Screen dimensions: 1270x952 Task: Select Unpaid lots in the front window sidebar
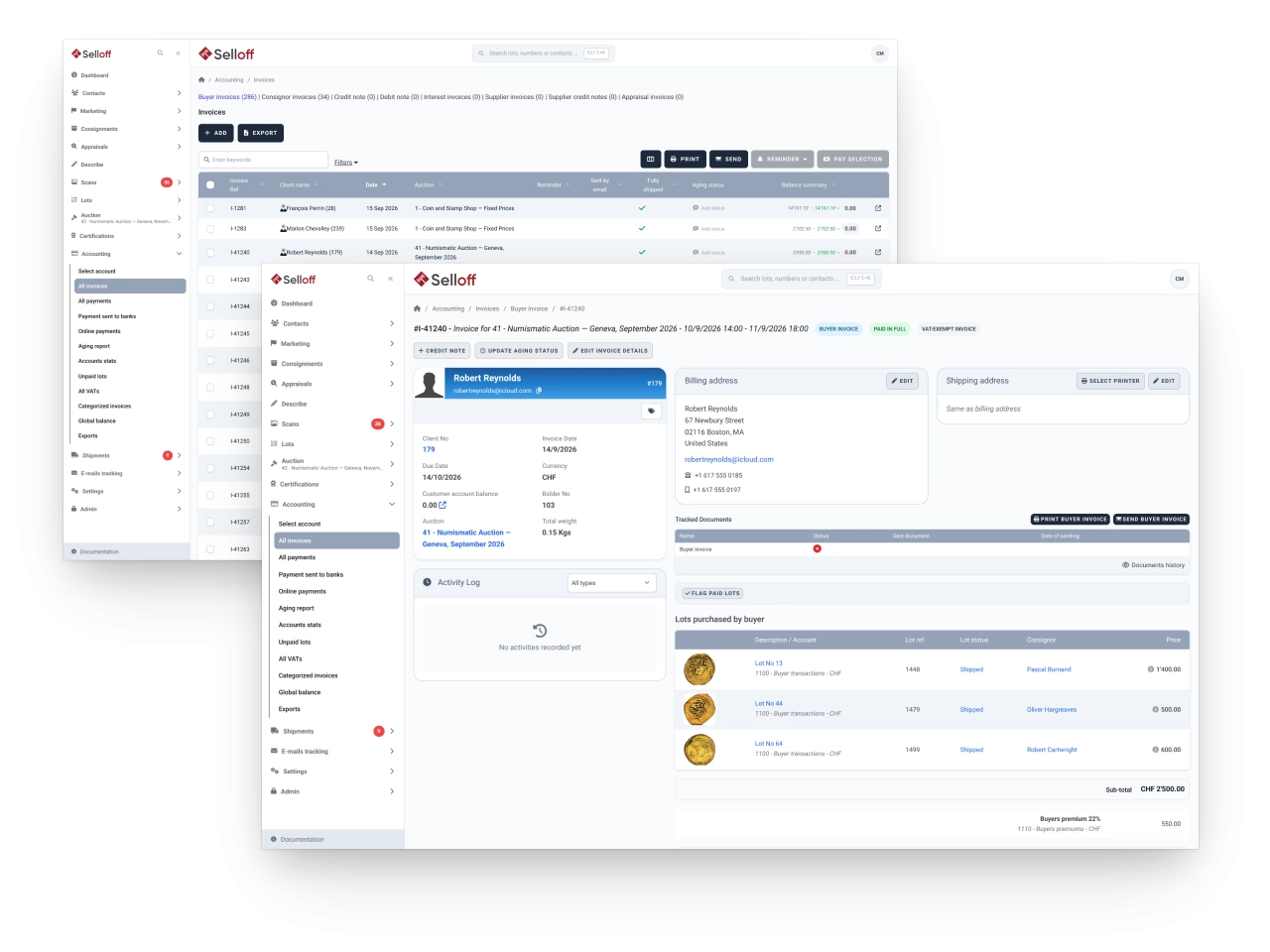click(295, 642)
